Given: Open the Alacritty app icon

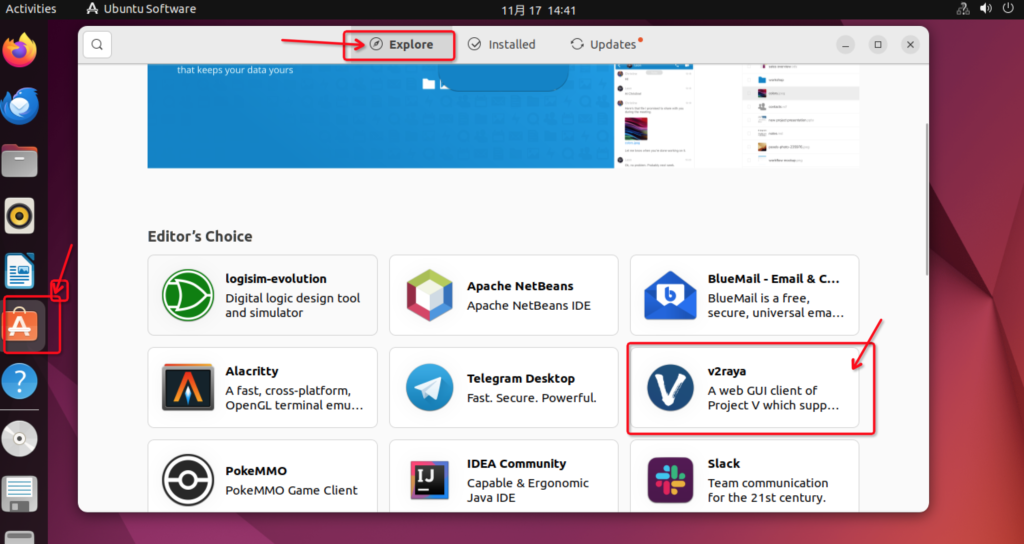Looking at the screenshot, I should [188, 387].
